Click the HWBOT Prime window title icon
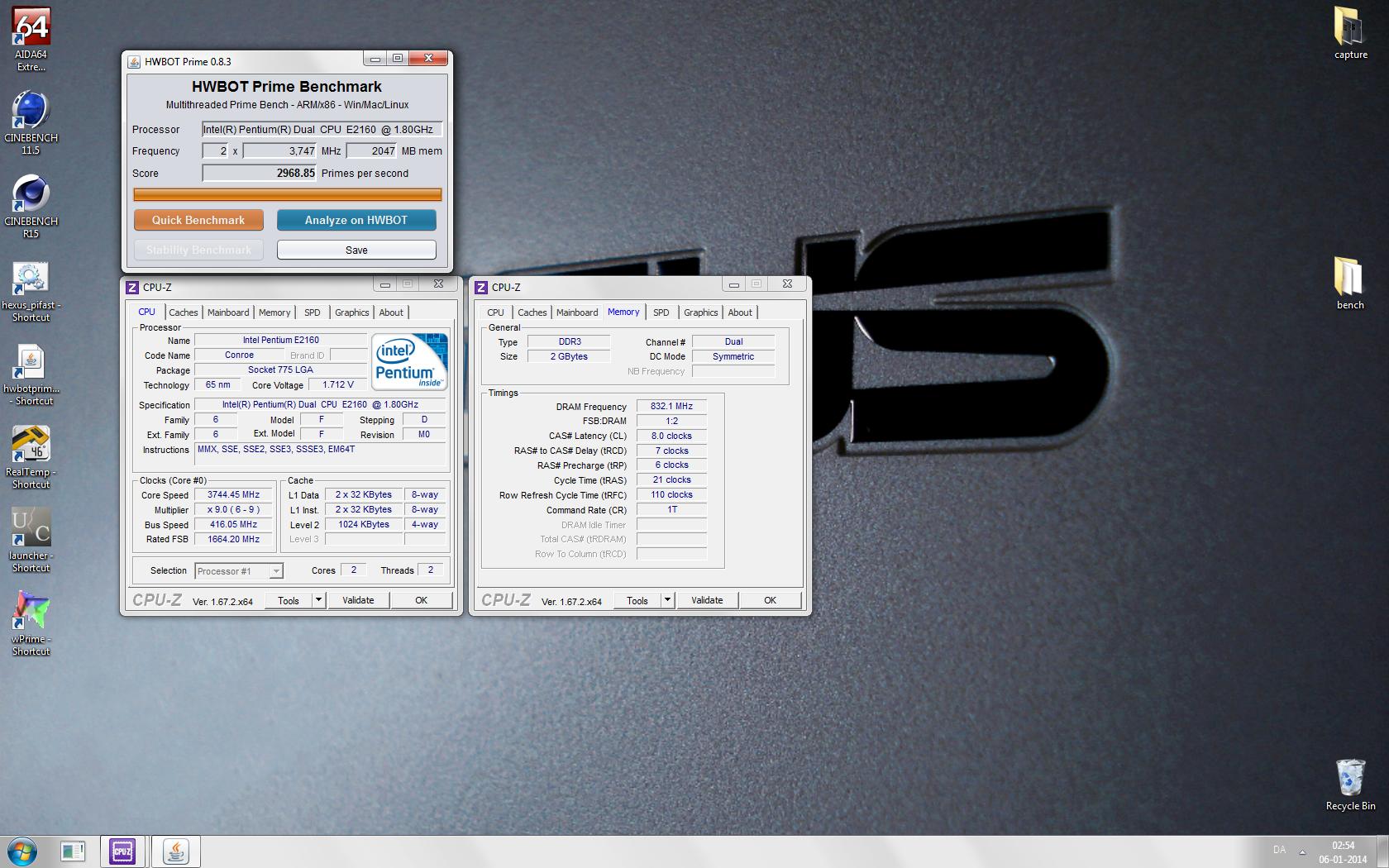This screenshot has height=868, width=1389. pos(134,61)
